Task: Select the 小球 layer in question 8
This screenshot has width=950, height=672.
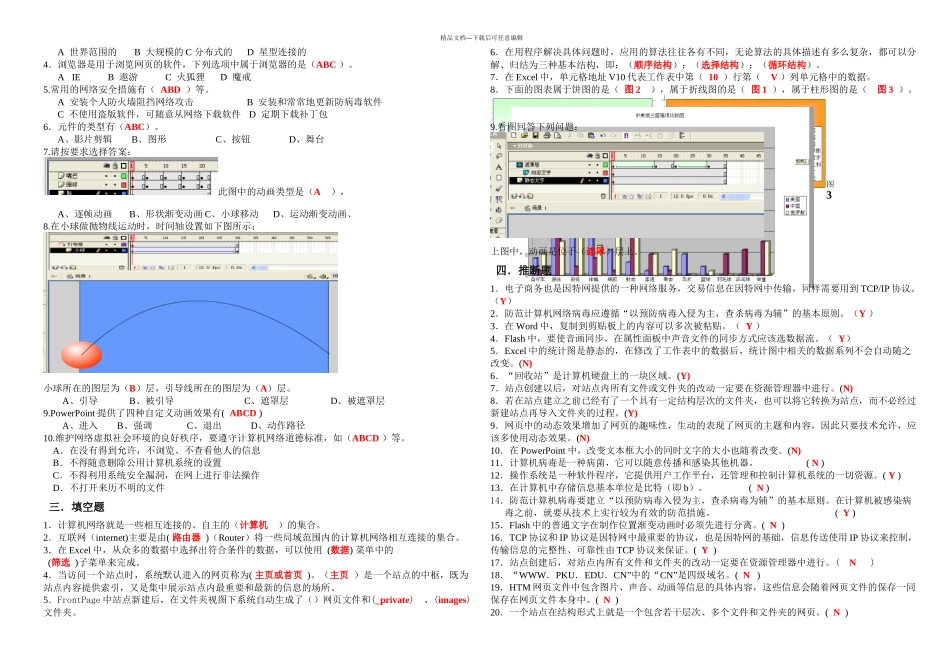Action: click(x=88, y=250)
